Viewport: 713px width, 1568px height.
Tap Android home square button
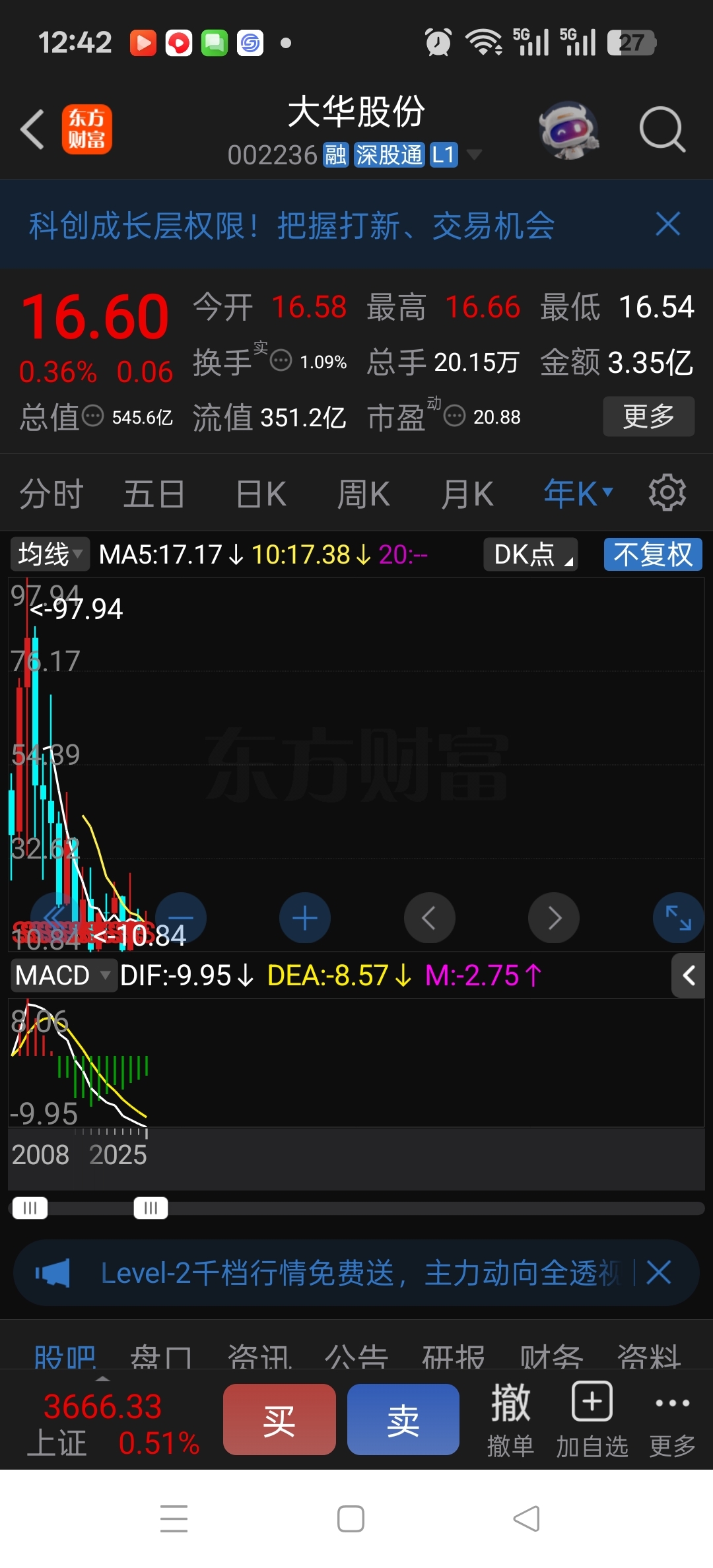(351, 1519)
